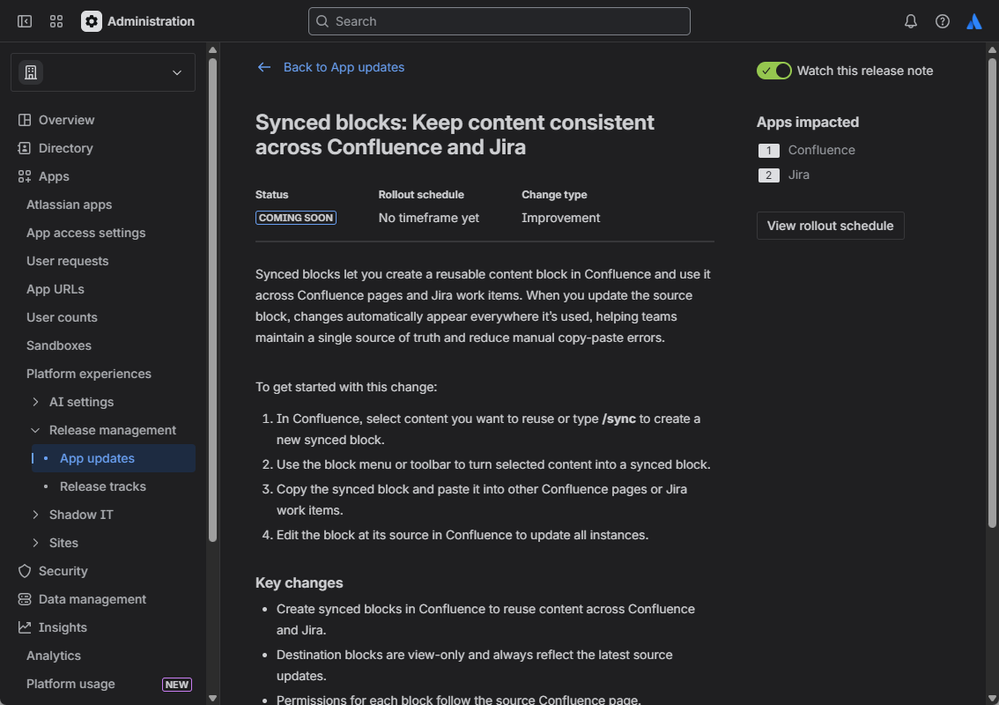Click the View rollout schedule button
This screenshot has height=705, width=999.
point(830,226)
